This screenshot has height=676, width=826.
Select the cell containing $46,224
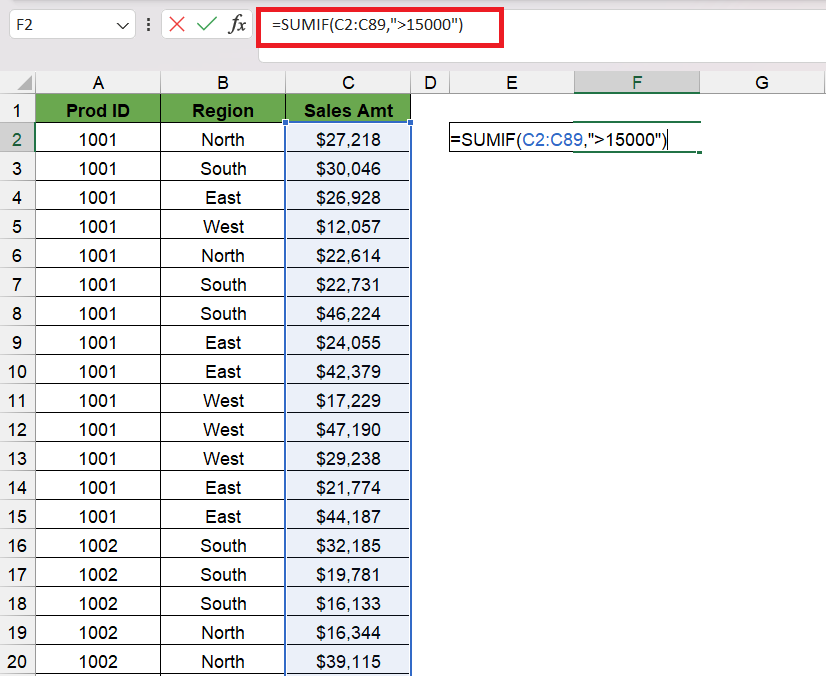pos(348,313)
